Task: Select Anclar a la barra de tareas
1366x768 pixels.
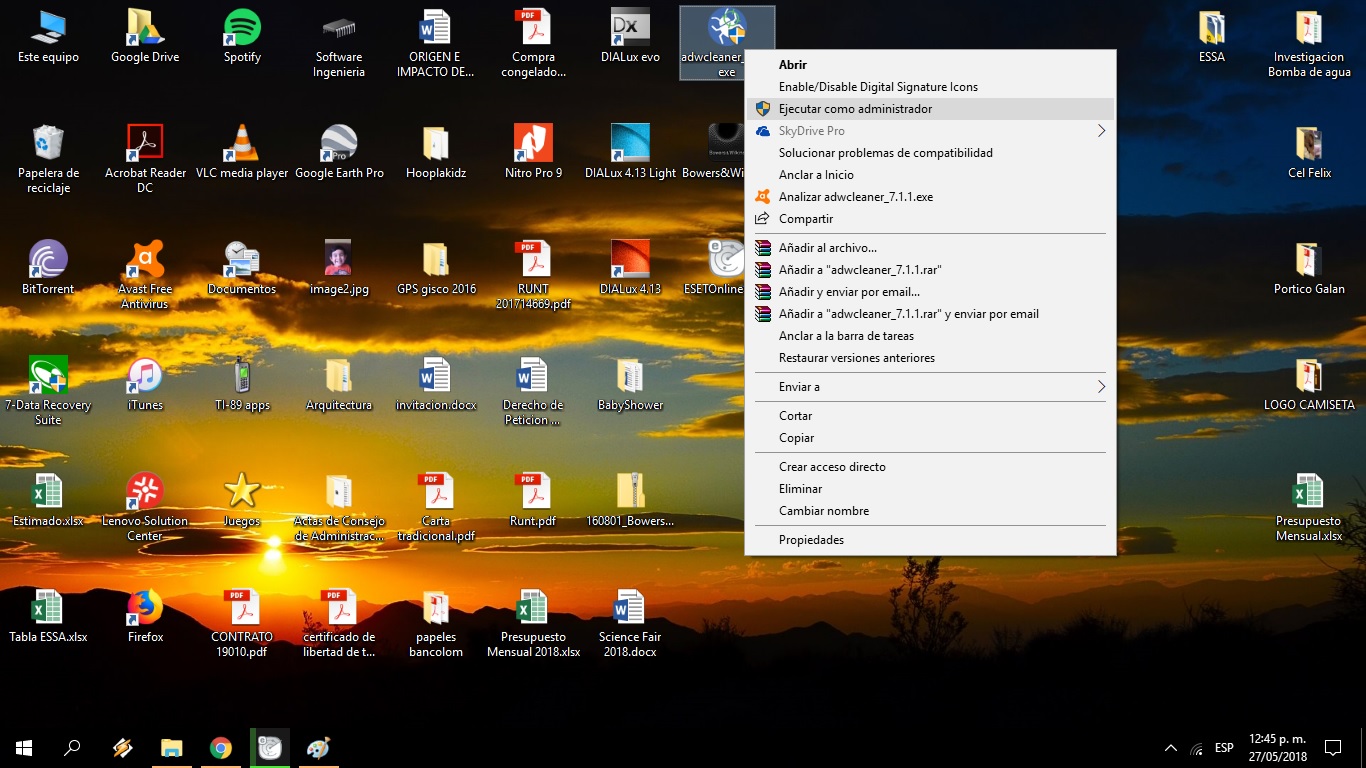Action: [x=930, y=336]
